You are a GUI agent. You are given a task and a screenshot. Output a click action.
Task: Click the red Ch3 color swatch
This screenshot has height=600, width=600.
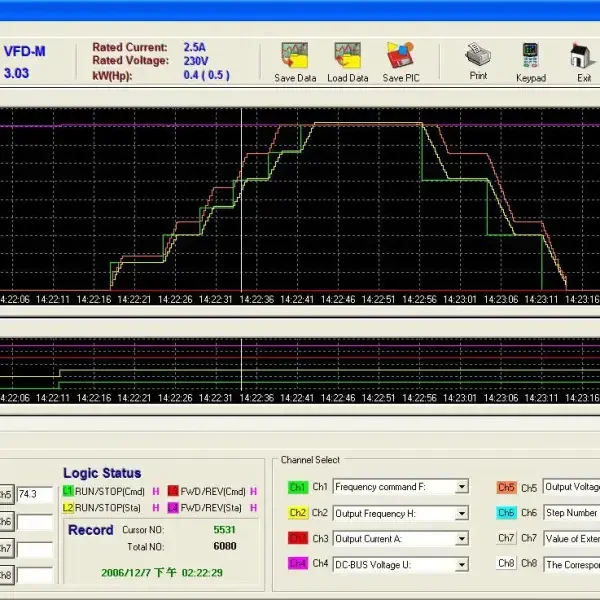[x=298, y=538]
